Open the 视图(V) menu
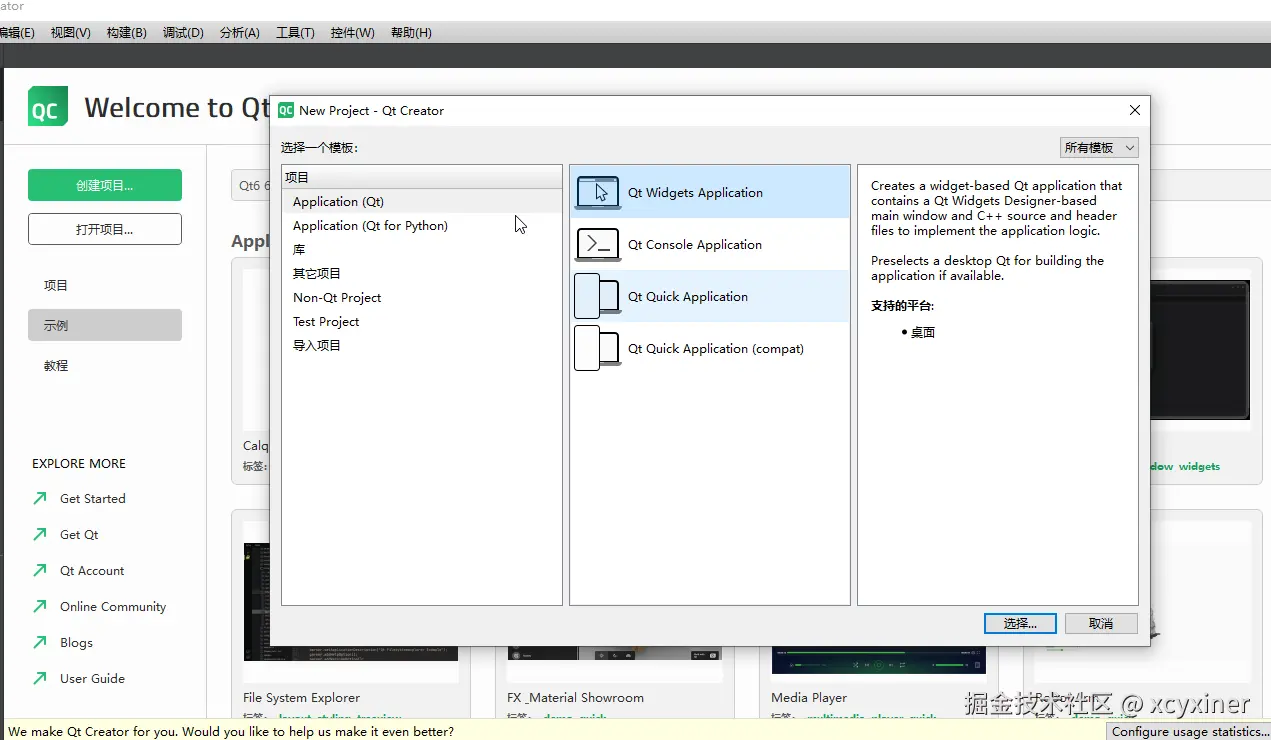 tap(70, 33)
